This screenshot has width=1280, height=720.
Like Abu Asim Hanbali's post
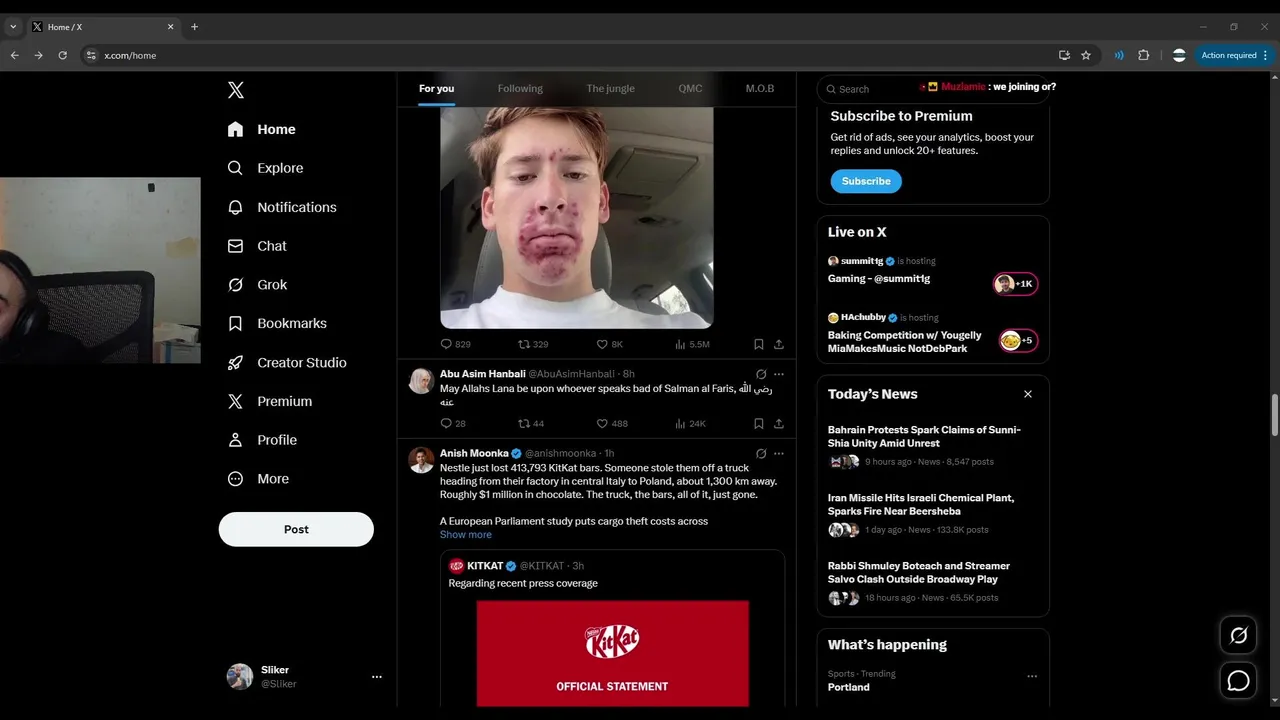(612, 424)
